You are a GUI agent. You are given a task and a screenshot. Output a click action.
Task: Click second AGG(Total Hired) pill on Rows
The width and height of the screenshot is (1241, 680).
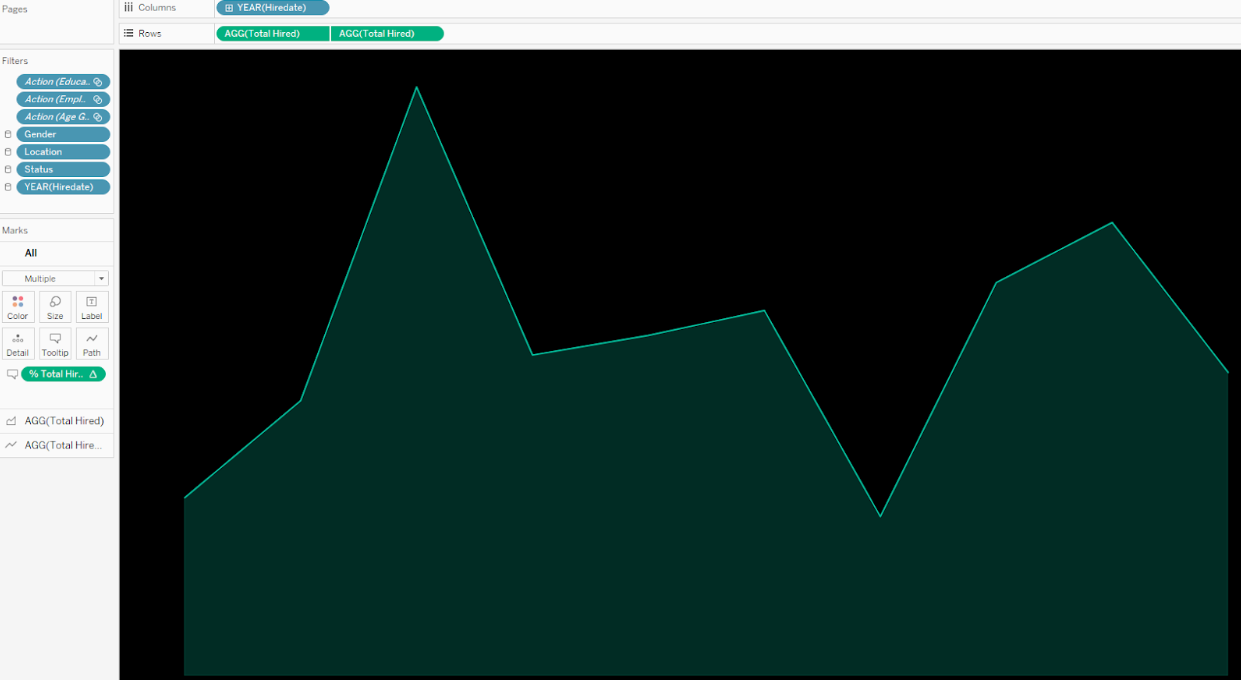coord(387,34)
